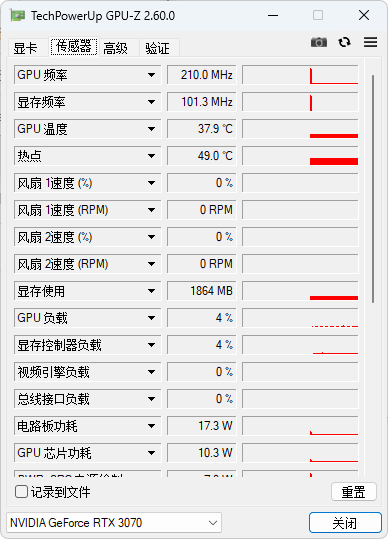Open the NVIDIA GeForce RTX 3070 combo box
This screenshot has height=539, width=388.
[x=114, y=523]
